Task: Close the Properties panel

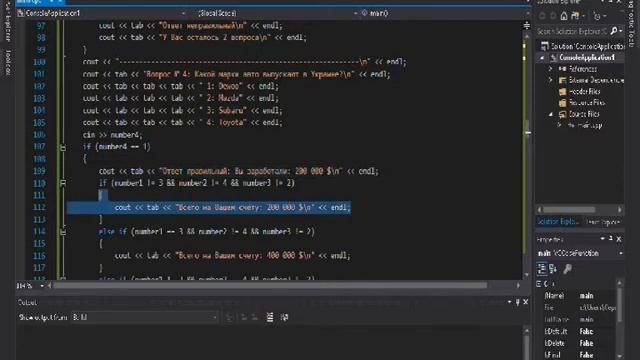Action: [x=619, y=239]
